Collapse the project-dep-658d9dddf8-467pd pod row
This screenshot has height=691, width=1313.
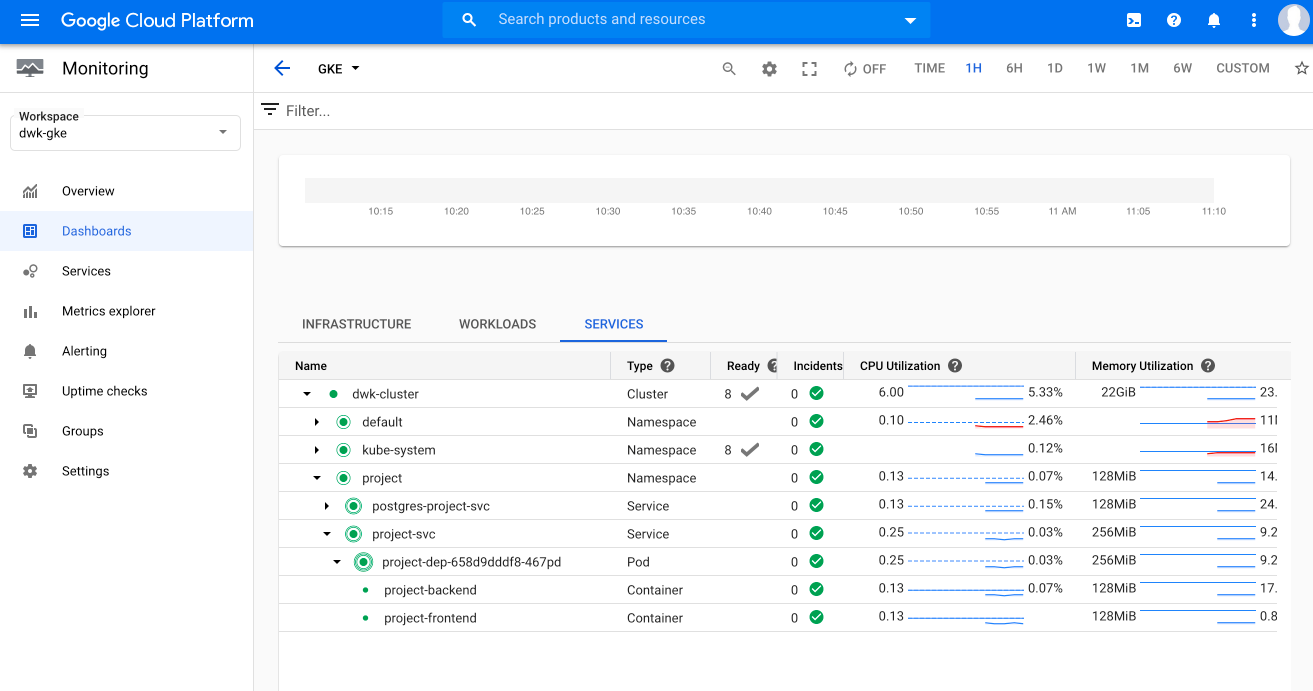click(x=337, y=562)
